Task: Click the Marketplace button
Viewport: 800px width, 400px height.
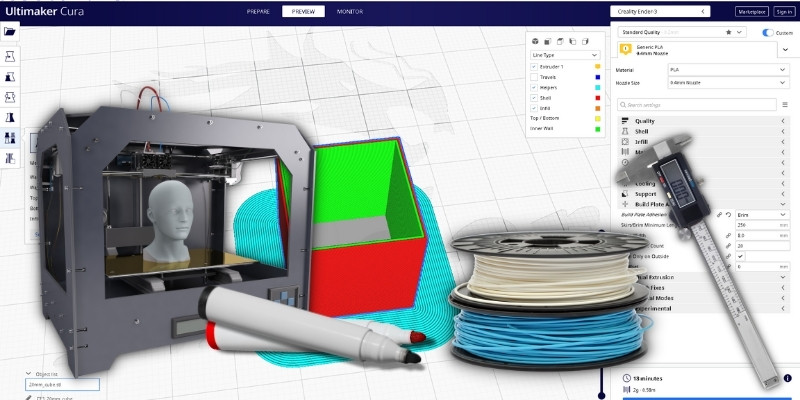Action: pos(751,11)
